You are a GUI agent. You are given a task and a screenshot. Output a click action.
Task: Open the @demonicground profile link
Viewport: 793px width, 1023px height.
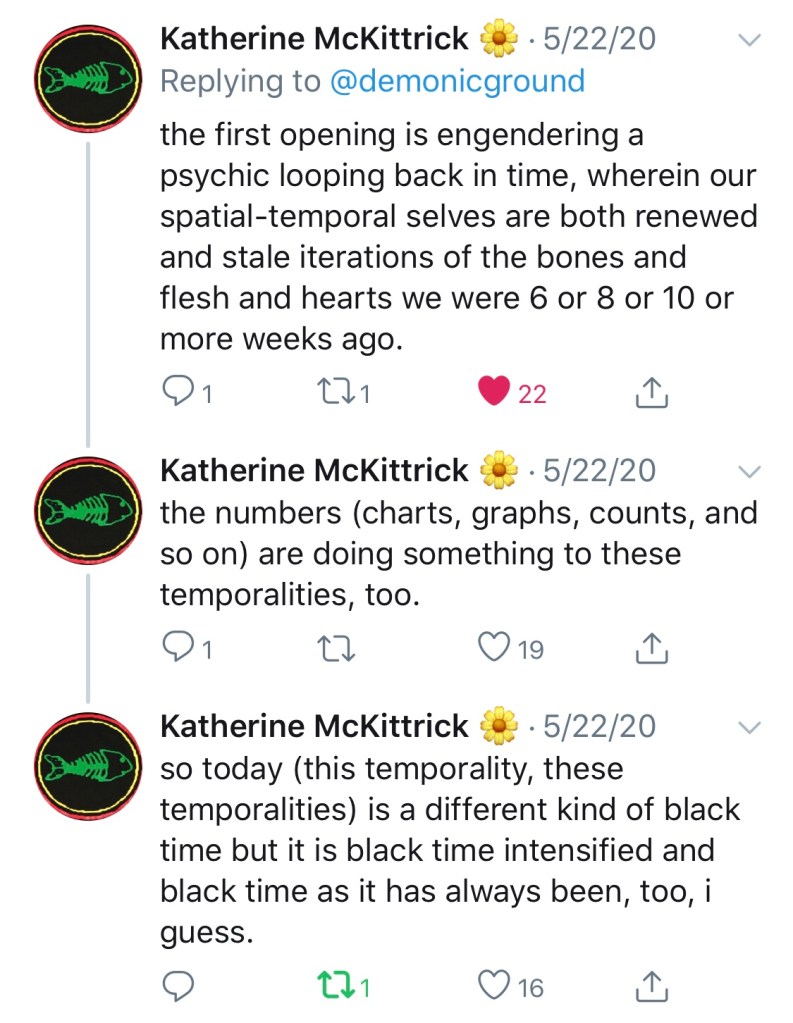click(457, 81)
